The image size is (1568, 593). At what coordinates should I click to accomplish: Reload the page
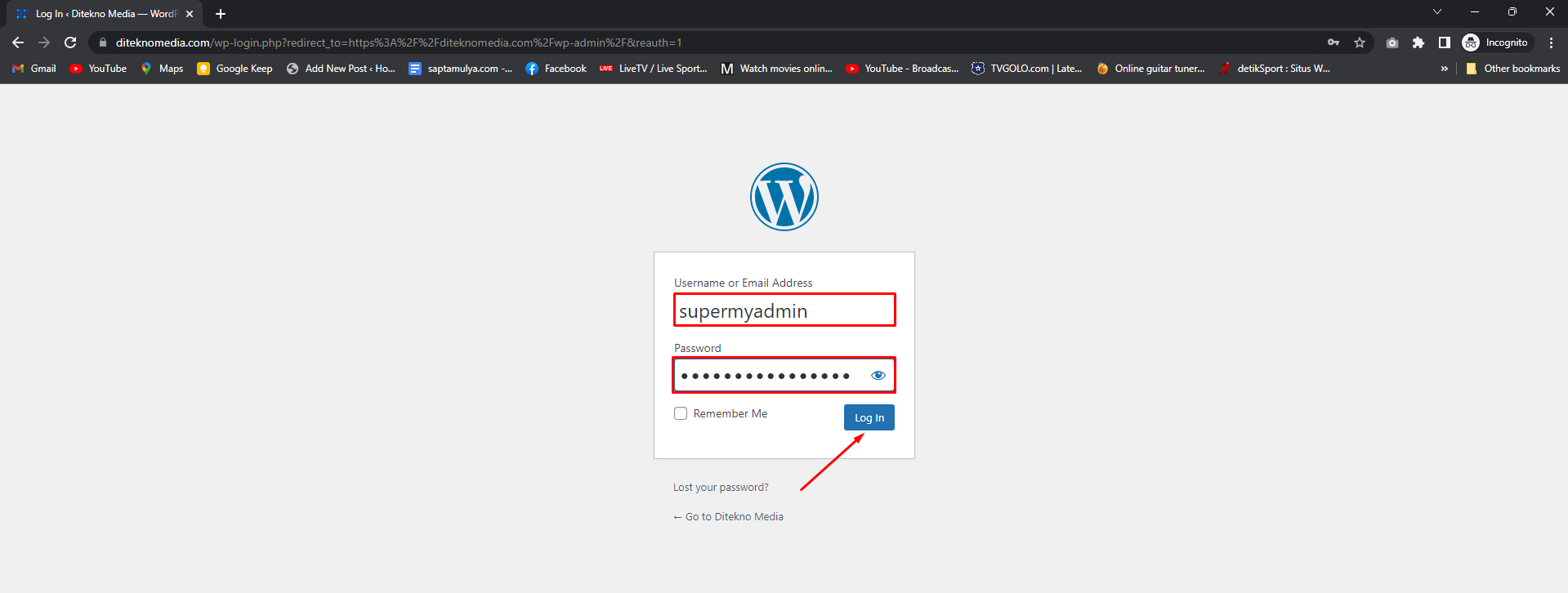70,42
